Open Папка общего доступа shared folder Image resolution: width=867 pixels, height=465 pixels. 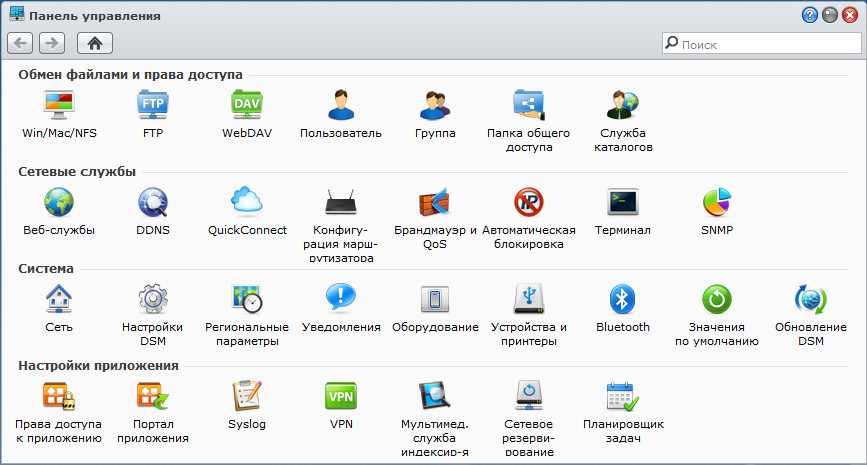click(528, 104)
